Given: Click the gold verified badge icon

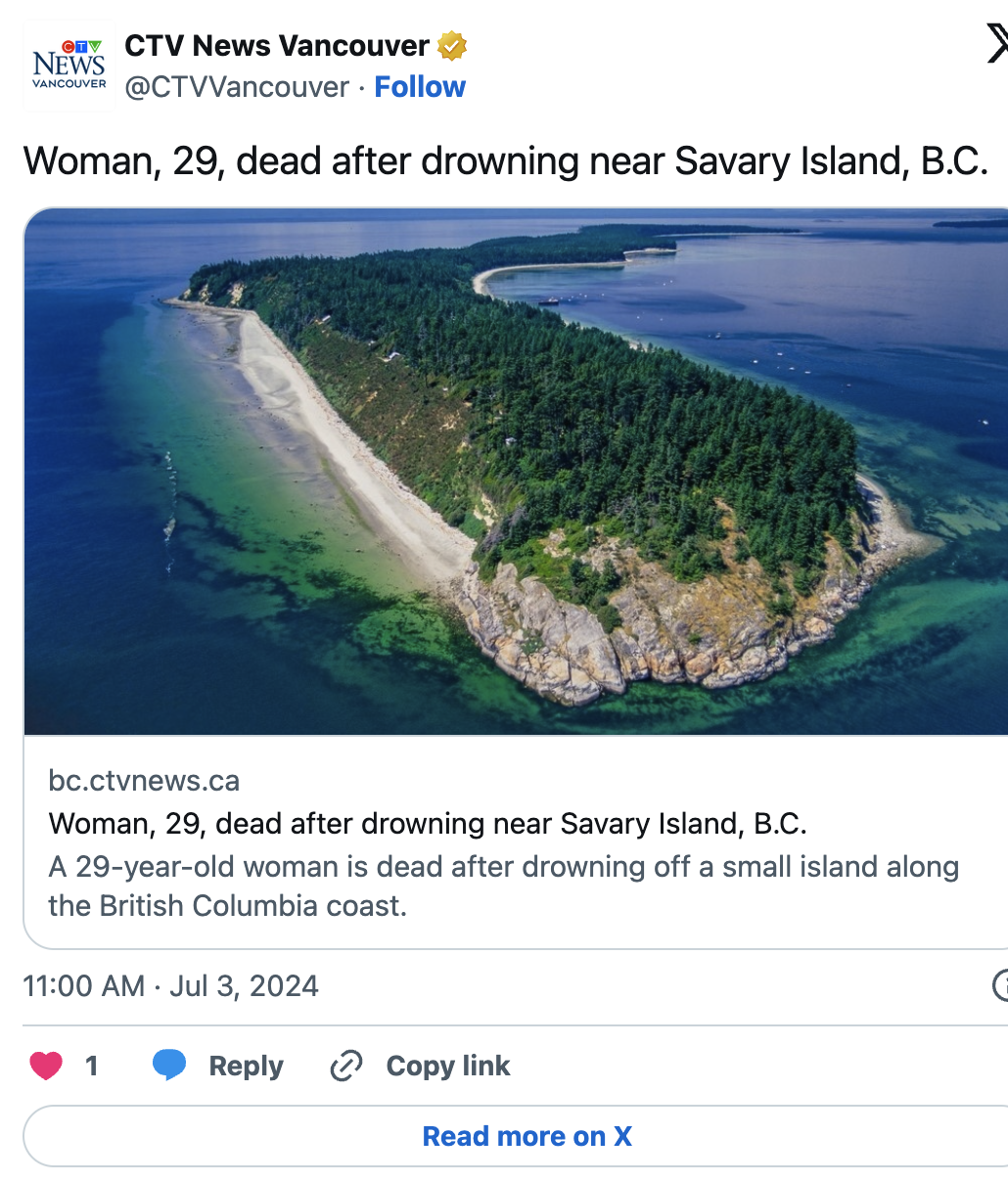Looking at the screenshot, I should pos(451,46).
